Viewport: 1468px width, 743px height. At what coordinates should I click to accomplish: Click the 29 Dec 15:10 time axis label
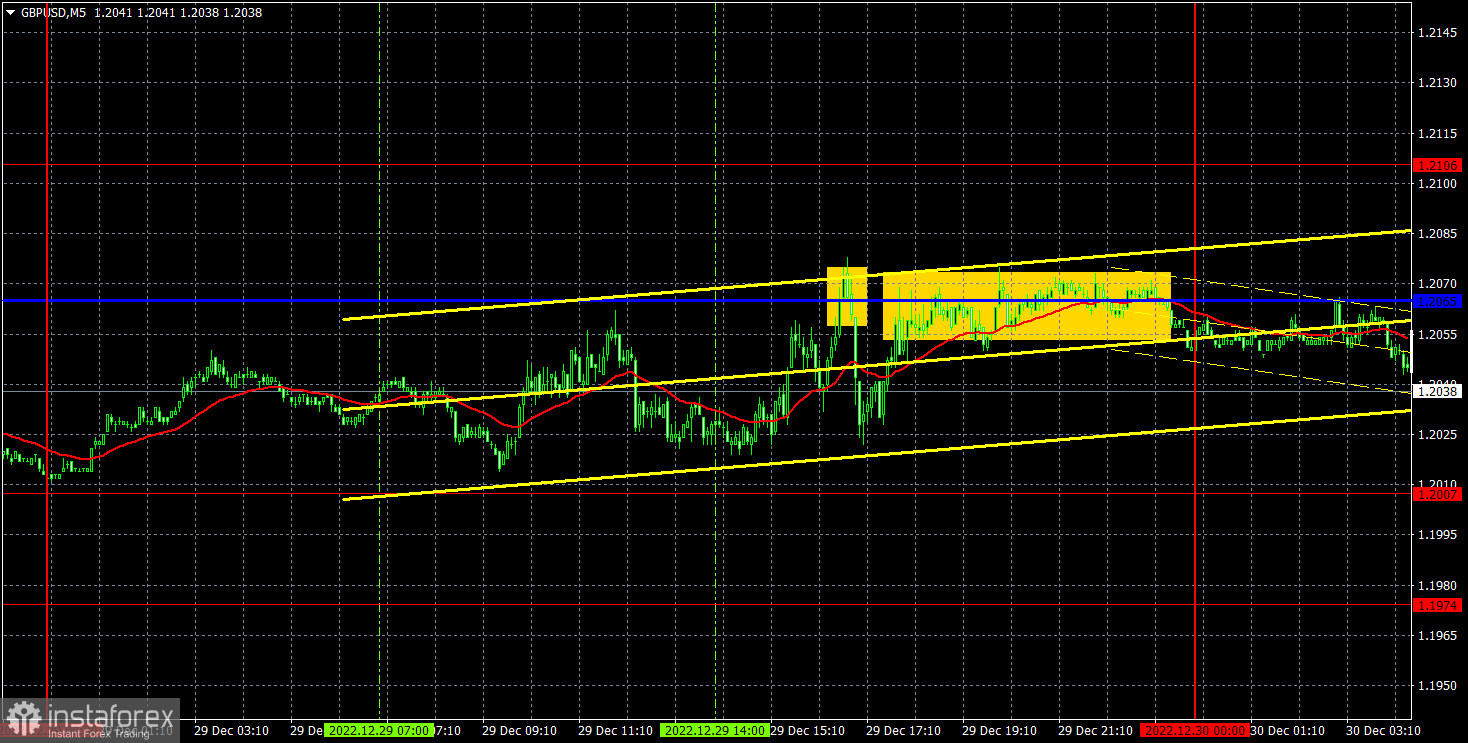tap(808, 731)
